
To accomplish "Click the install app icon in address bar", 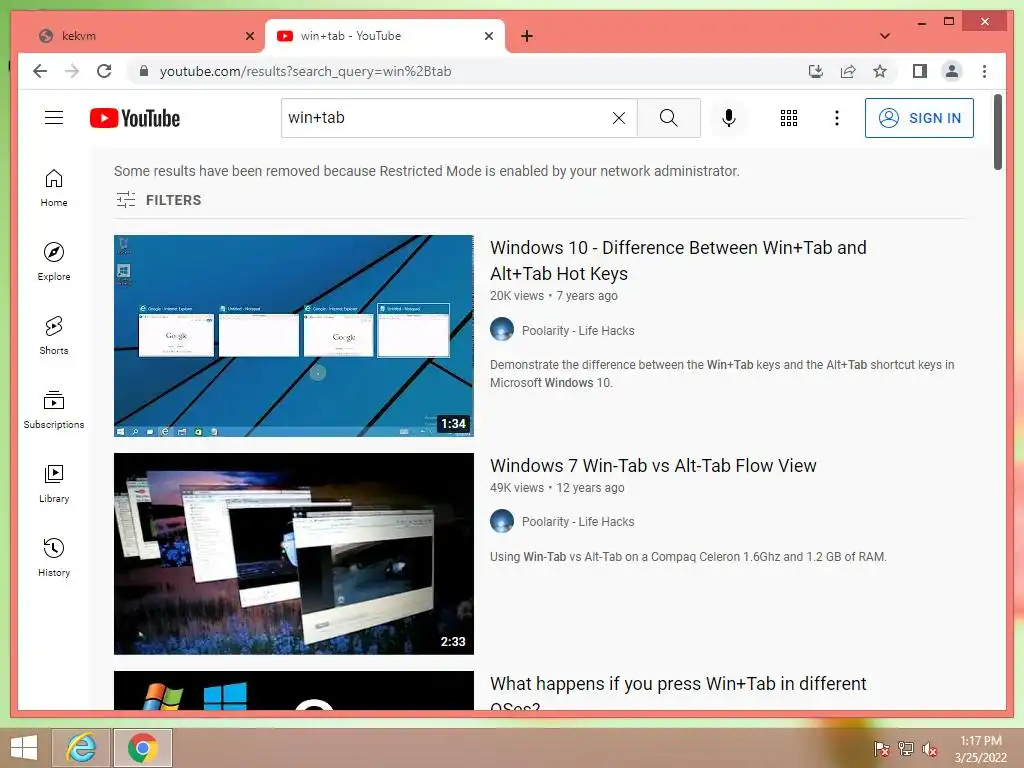I will click(816, 71).
